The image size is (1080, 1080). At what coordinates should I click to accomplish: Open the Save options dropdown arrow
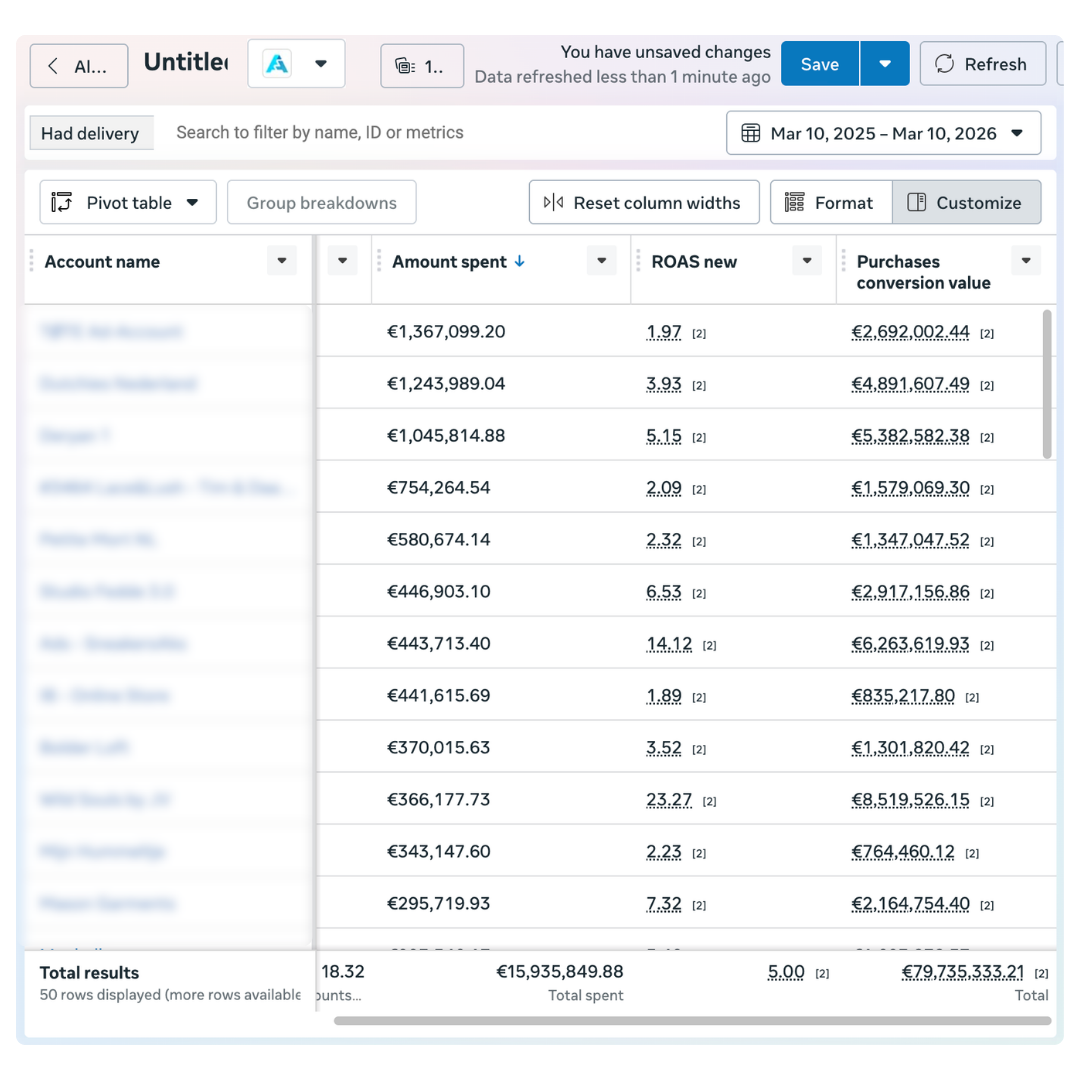(884, 64)
